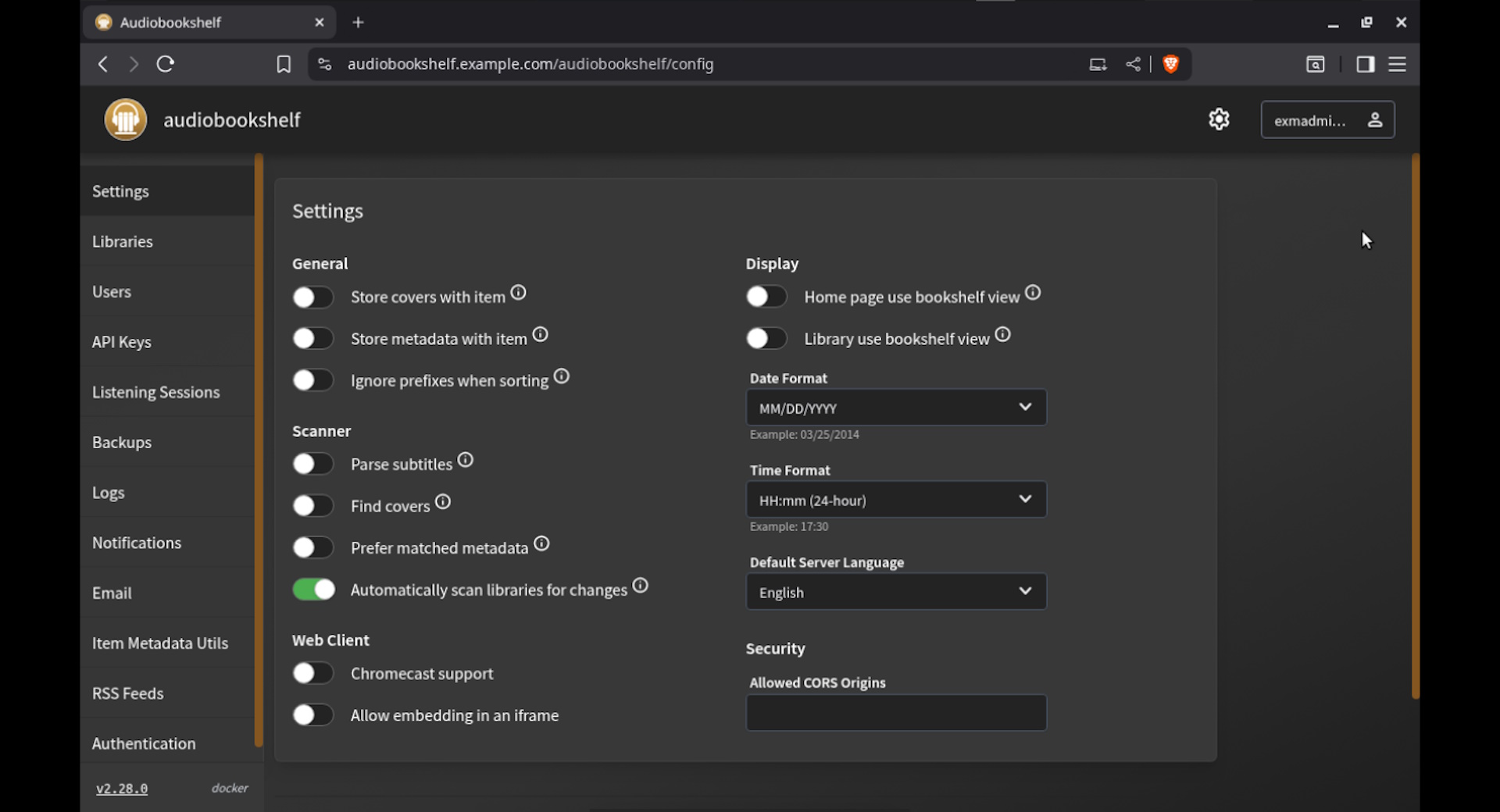Enable the Chromecast support toggle
Screen dimensions: 1500x812
314,673
